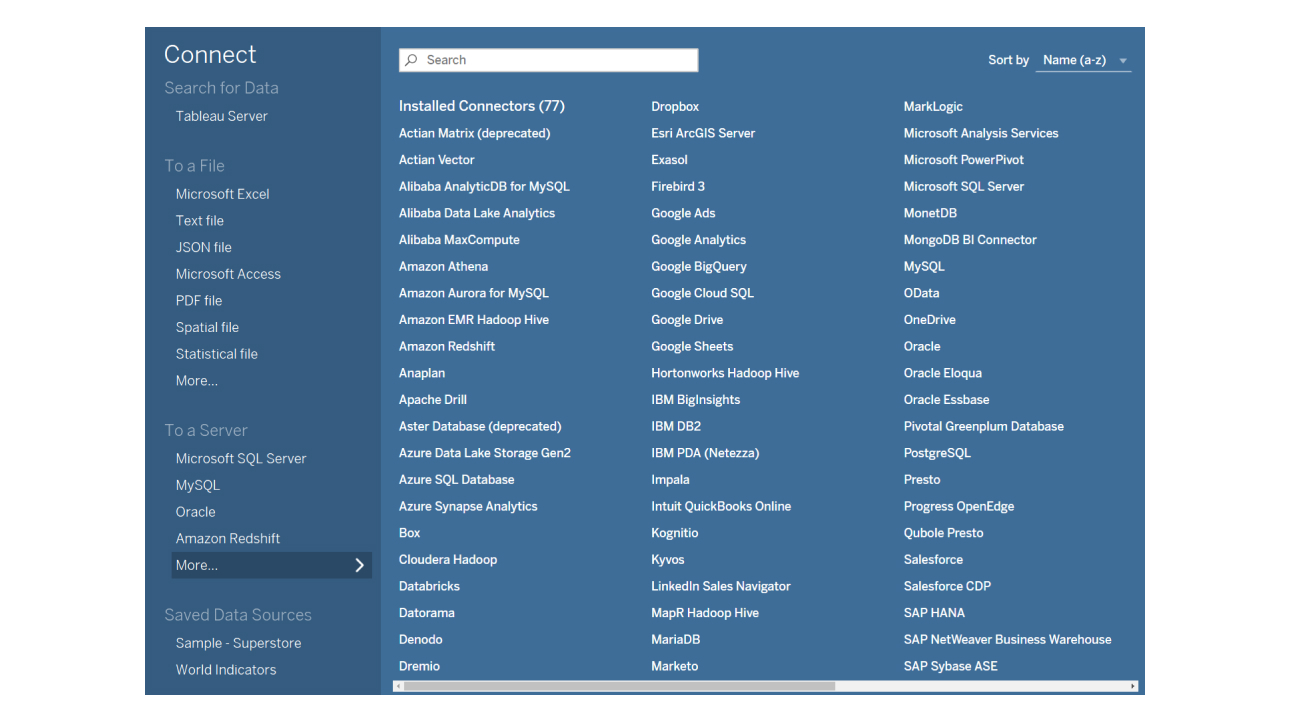Choose Amazon Athena connector
This screenshot has width=1290, height=721.
pos(444,267)
